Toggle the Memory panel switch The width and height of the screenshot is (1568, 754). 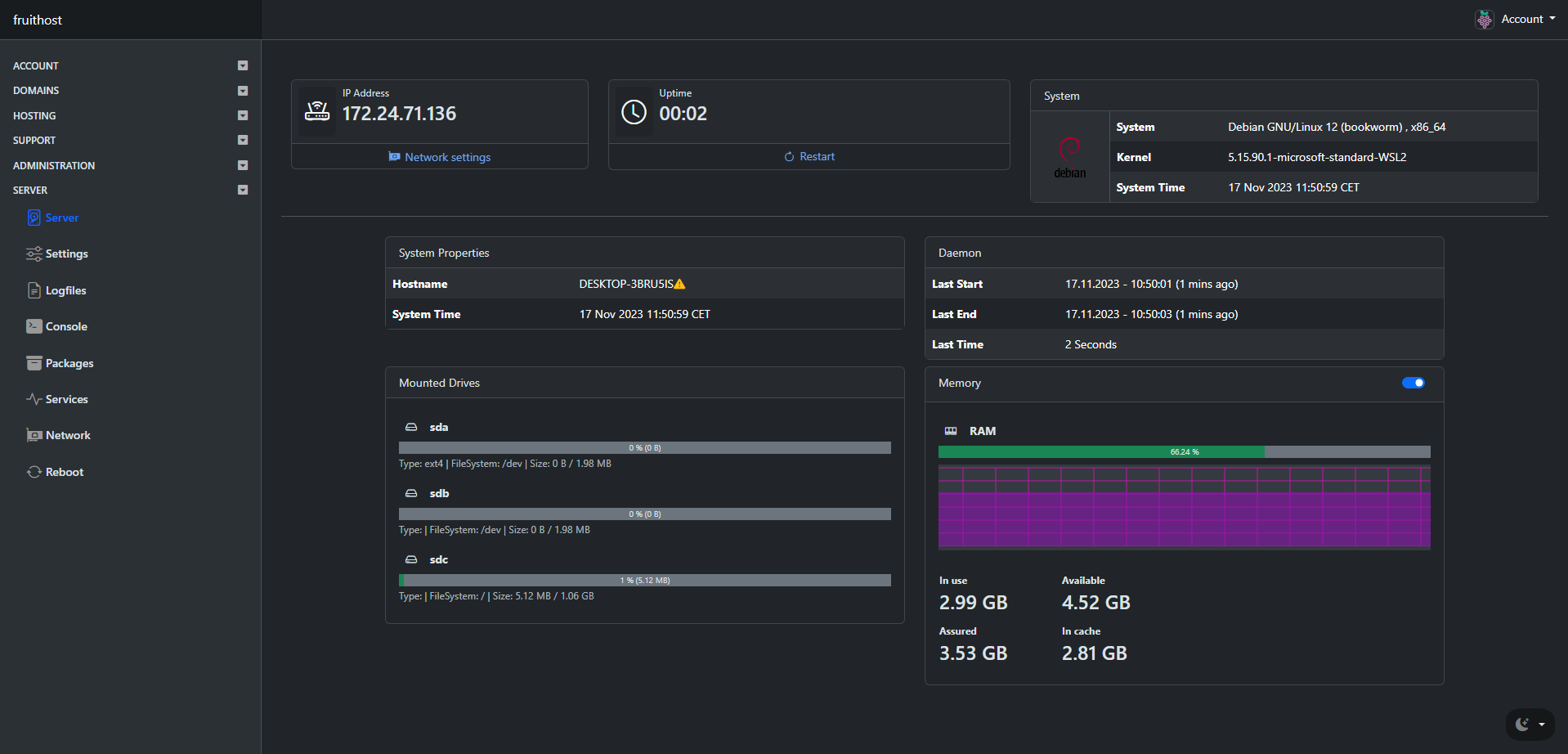1413,383
